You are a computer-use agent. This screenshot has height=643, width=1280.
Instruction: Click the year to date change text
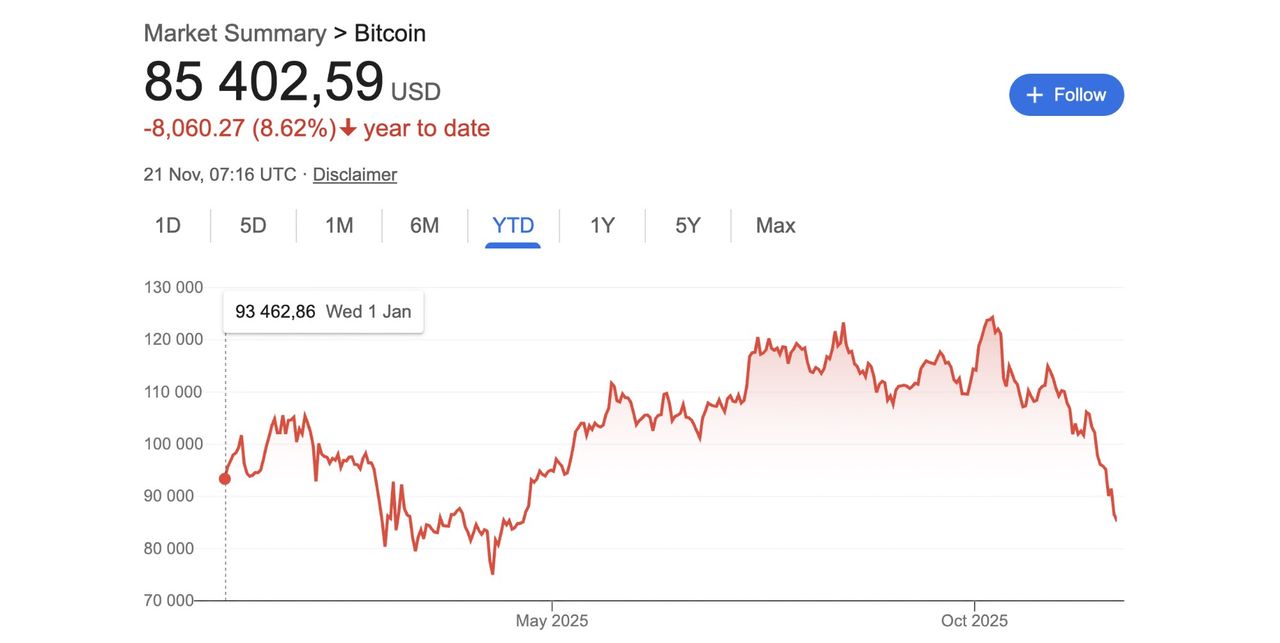[426, 129]
